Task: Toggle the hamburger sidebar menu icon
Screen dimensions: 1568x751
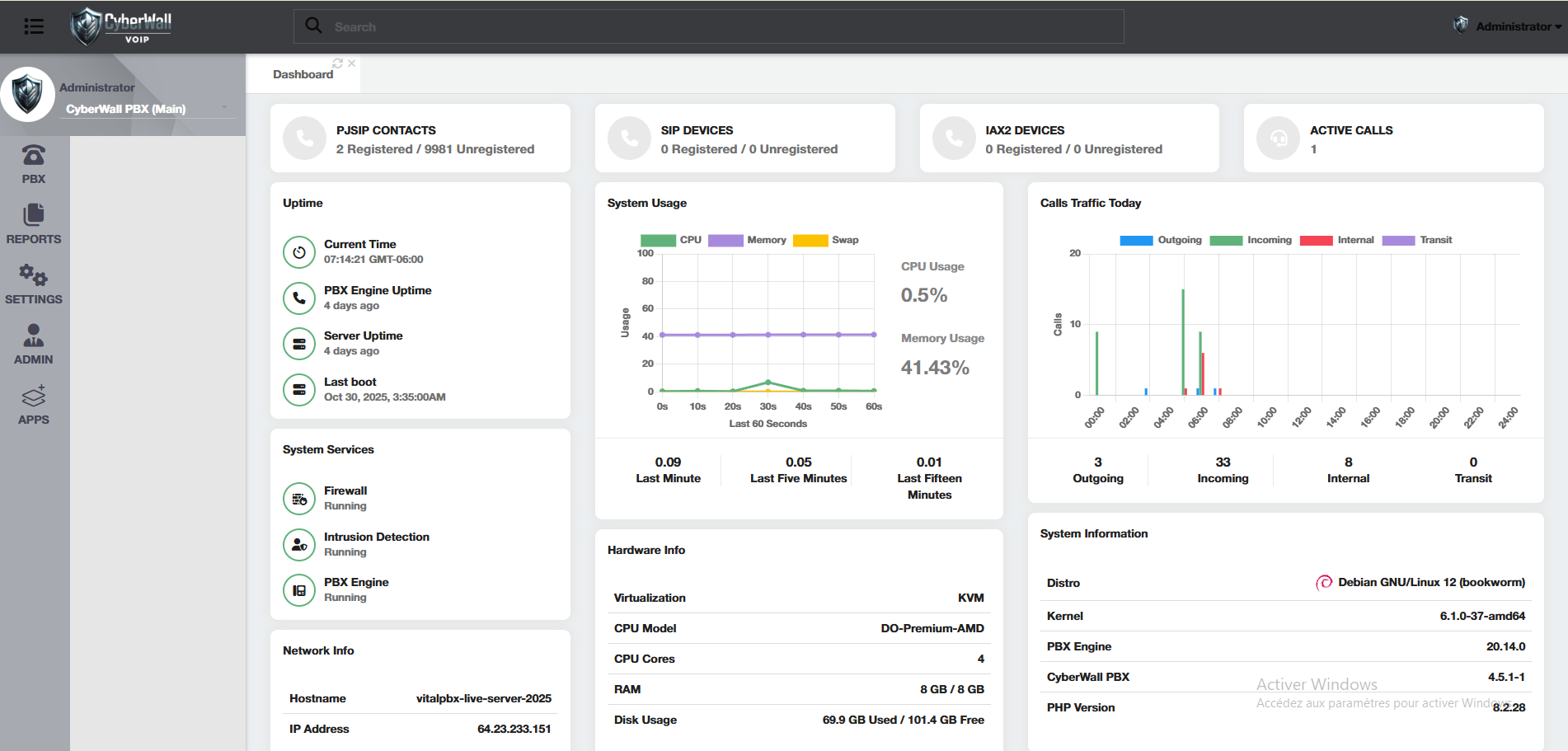Action: [34, 26]
